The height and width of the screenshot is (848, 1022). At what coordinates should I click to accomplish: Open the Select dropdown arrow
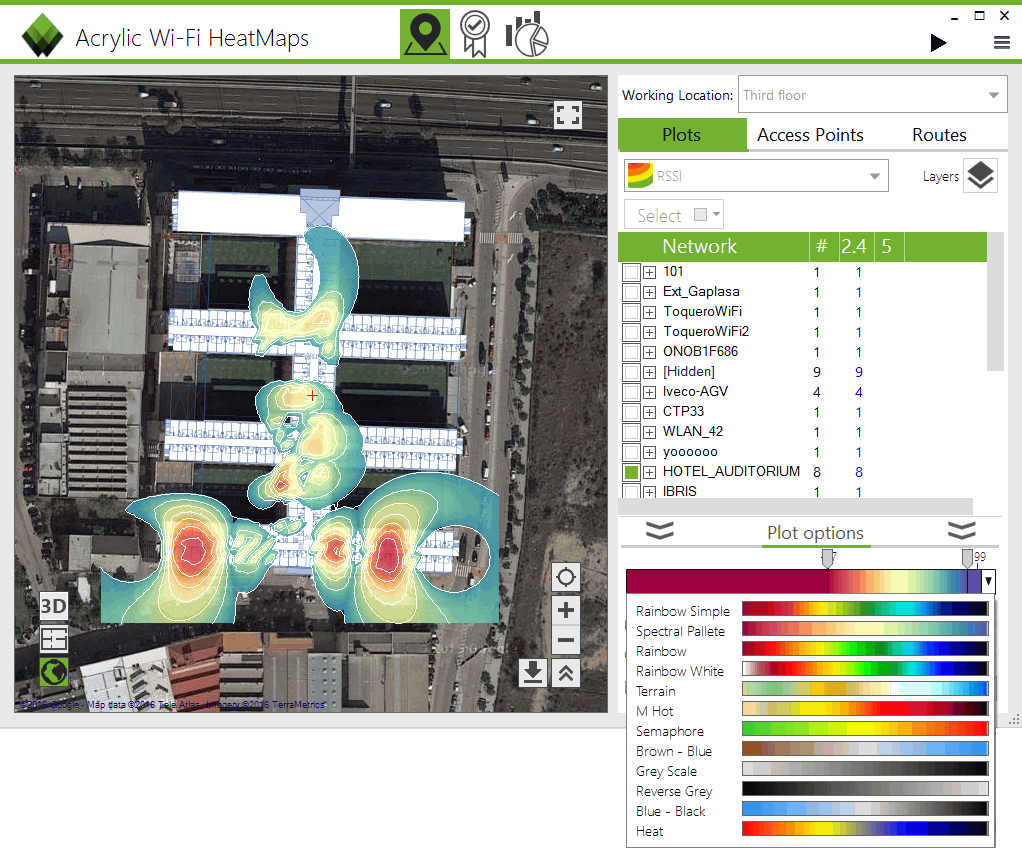click(x=716, y=214)
